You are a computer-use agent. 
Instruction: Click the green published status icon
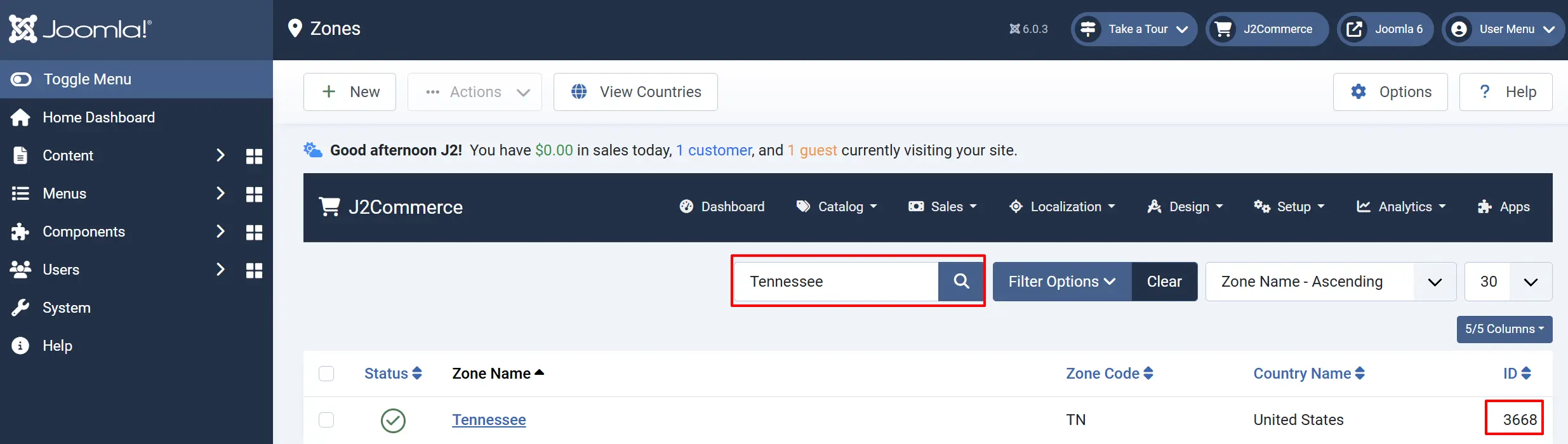(393, 420)
